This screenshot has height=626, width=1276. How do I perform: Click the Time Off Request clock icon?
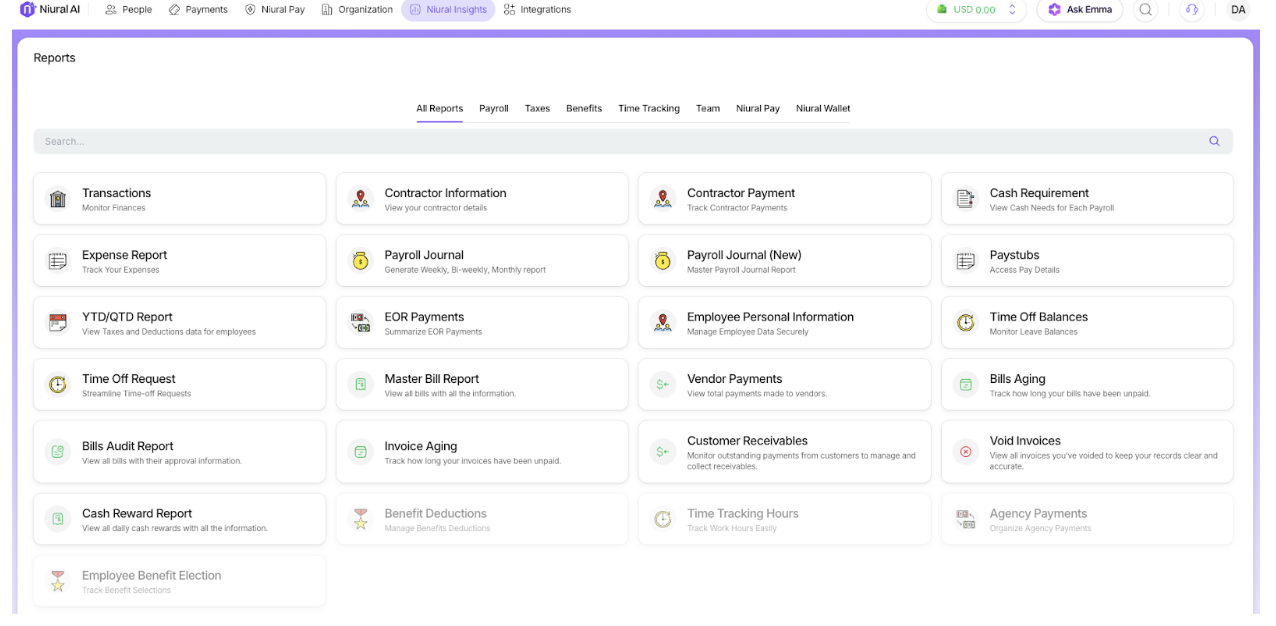point(58,385)
